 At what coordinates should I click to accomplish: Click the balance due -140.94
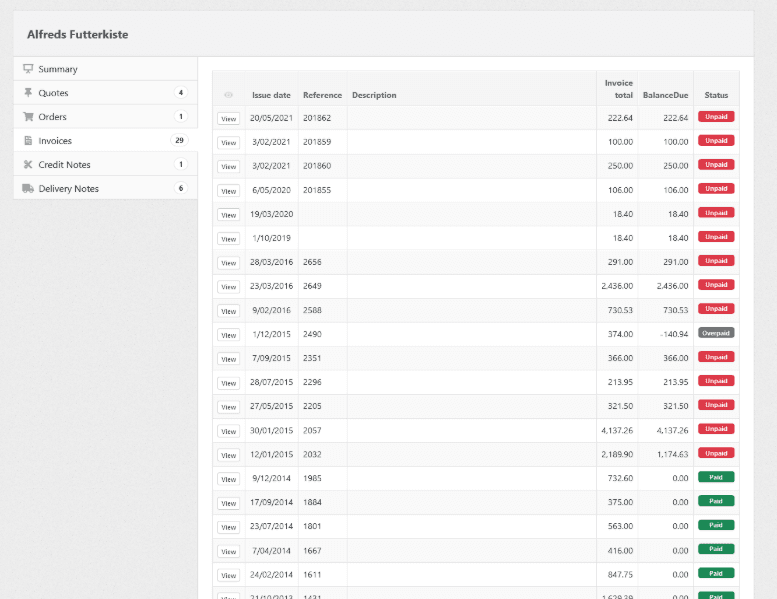[x=674, y=334]
